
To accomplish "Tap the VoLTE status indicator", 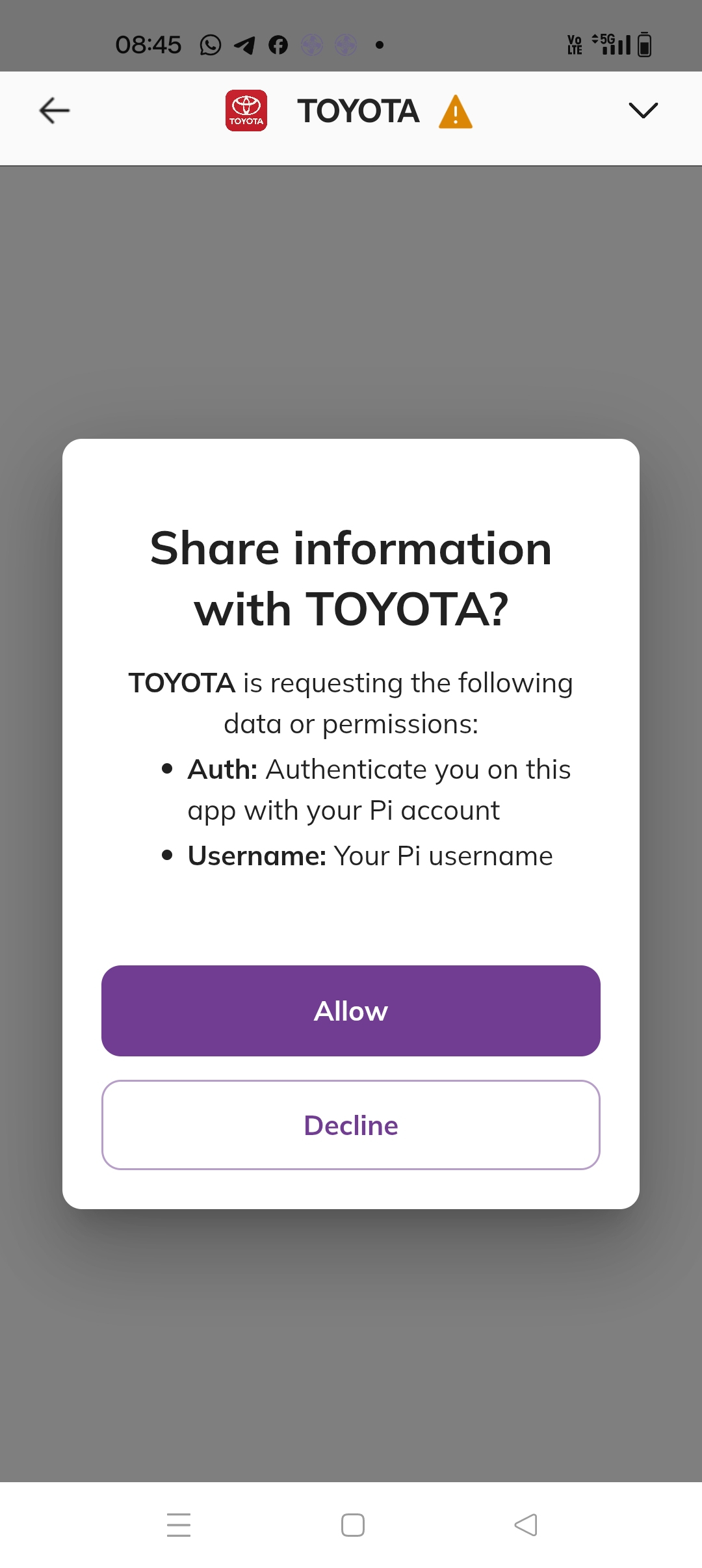I will (575, 44).
